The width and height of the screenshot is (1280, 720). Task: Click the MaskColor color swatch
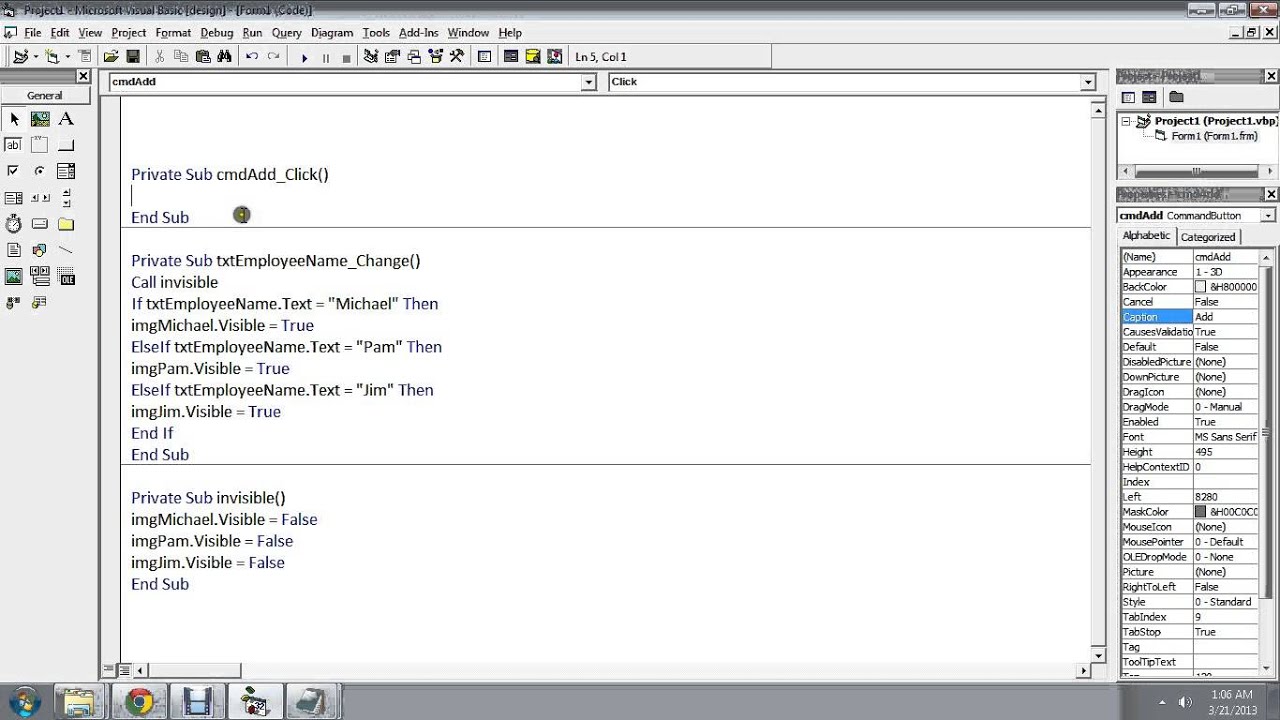(x=1201, y=512)
